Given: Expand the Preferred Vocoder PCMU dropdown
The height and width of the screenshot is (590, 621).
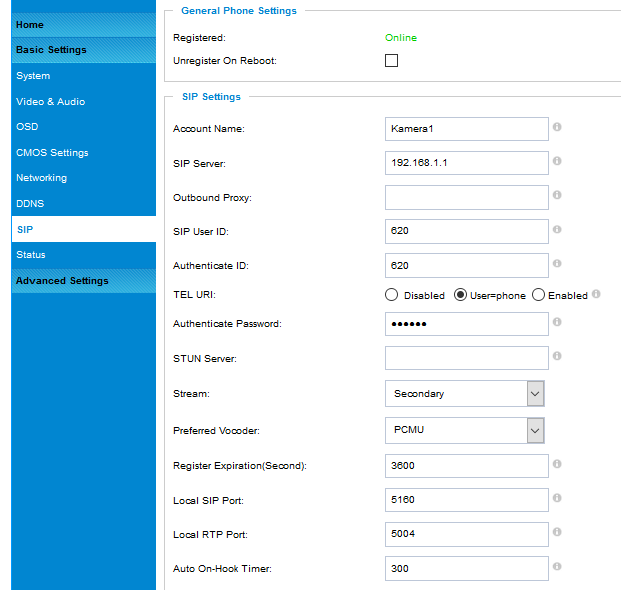Looking at the screenshot, I should (x=465, y=430).
